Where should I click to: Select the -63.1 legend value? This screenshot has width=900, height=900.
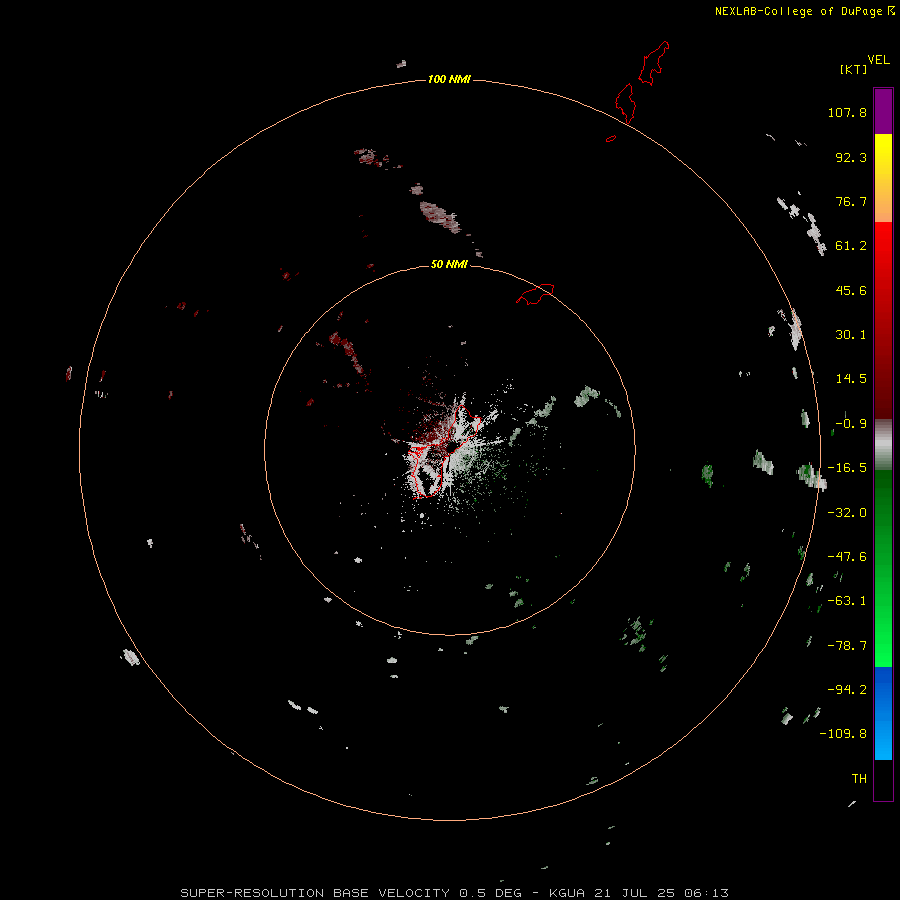pos(847,601)
